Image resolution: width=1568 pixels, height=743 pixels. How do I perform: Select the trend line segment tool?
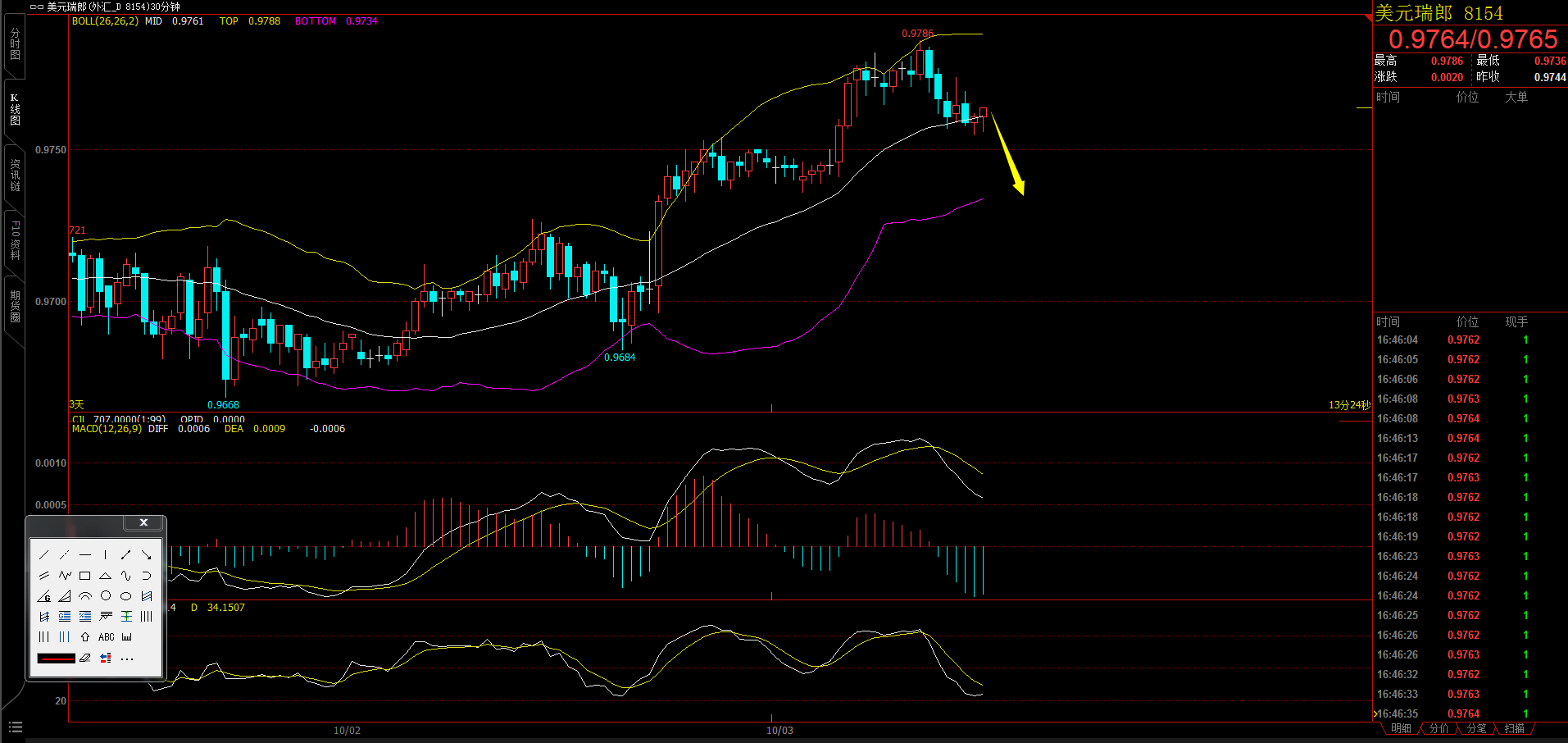(x=44, y=555)
